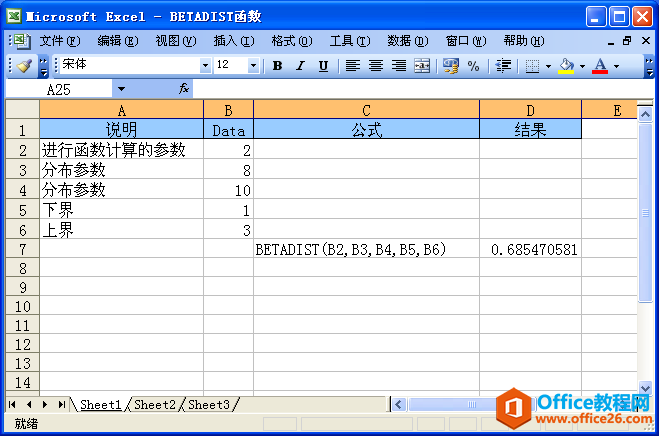
Task: Apply cell Borders button
Action: coord(532,66)
